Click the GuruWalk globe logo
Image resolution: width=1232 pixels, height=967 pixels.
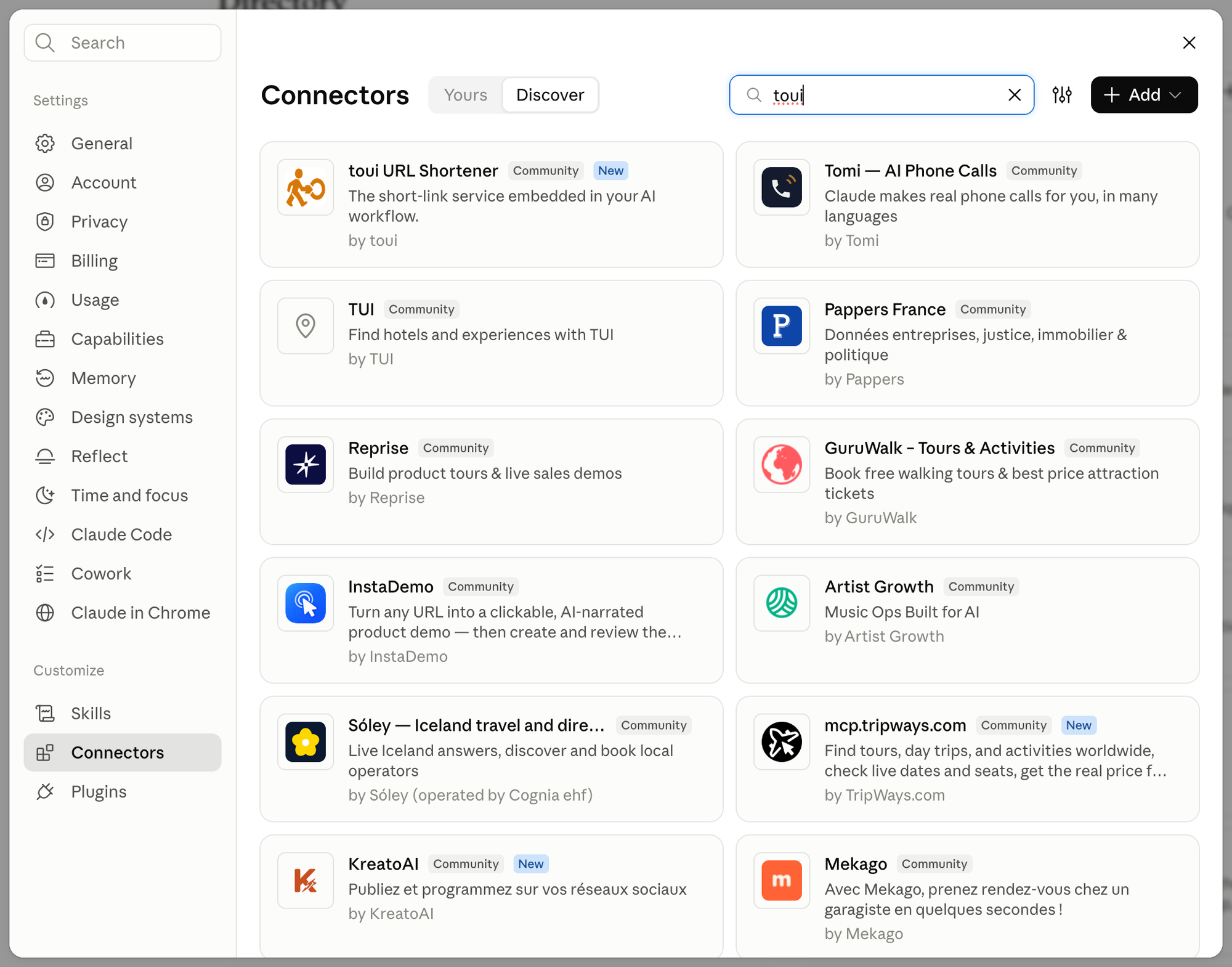(782, 465)
